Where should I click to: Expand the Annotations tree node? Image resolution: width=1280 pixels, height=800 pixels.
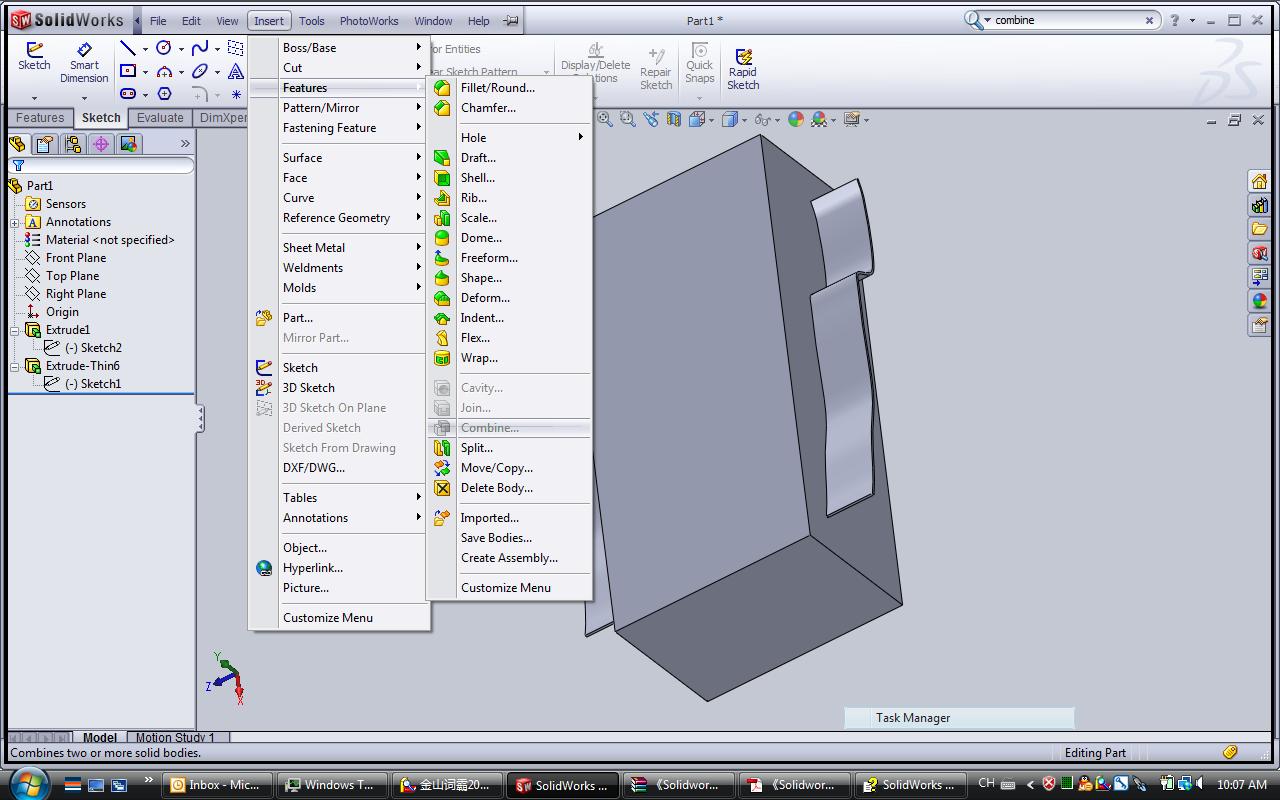(x=15, y=222)
